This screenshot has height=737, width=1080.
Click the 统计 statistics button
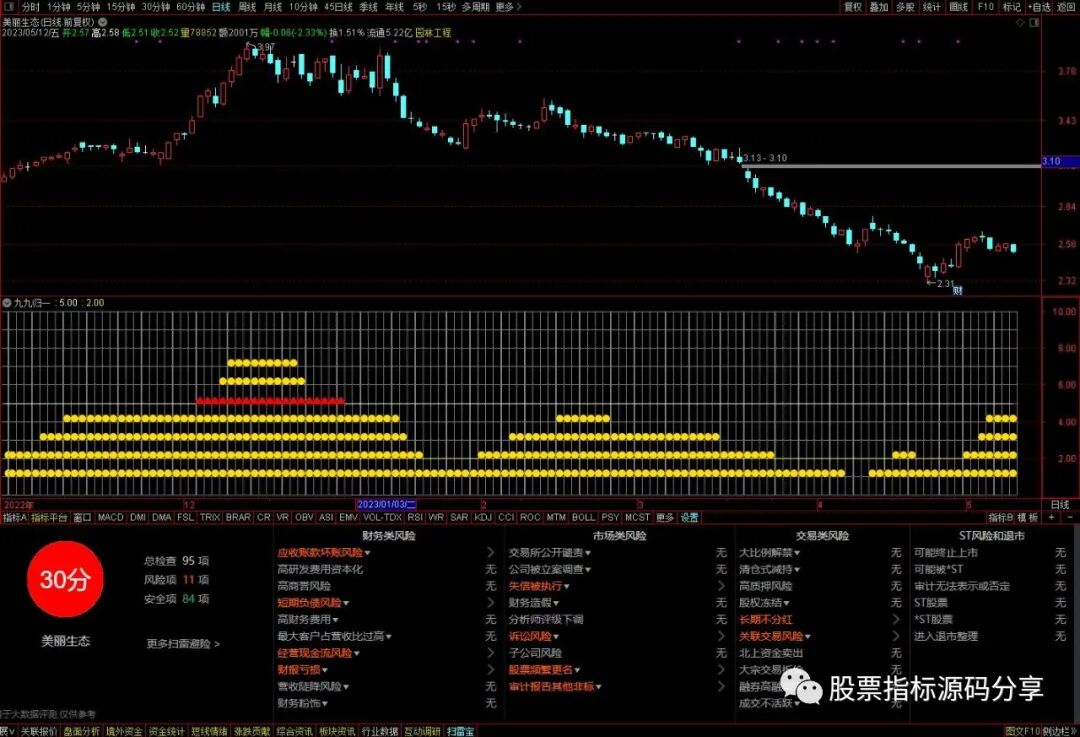click(x=931, y=7)
